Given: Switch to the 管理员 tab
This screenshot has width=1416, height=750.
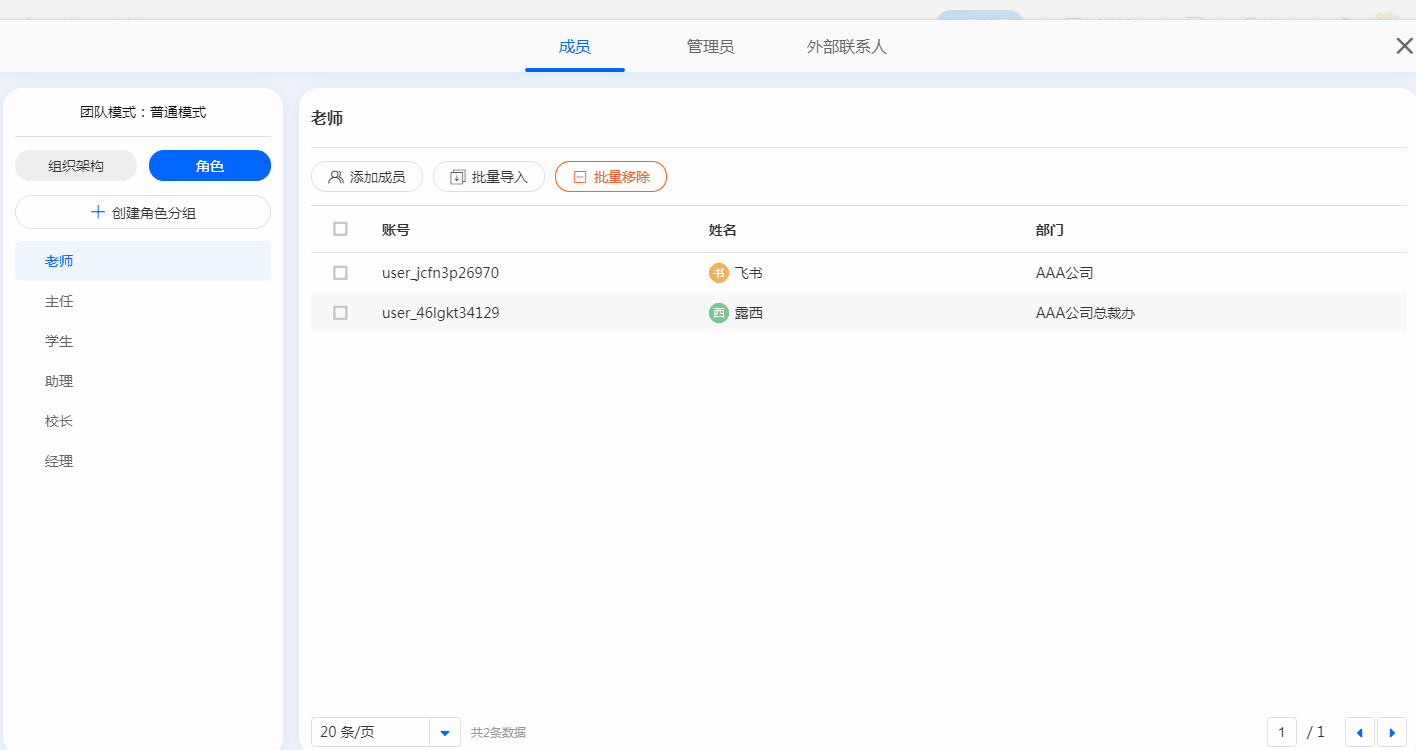Looking at the screenshot, I should click(710, 47).
